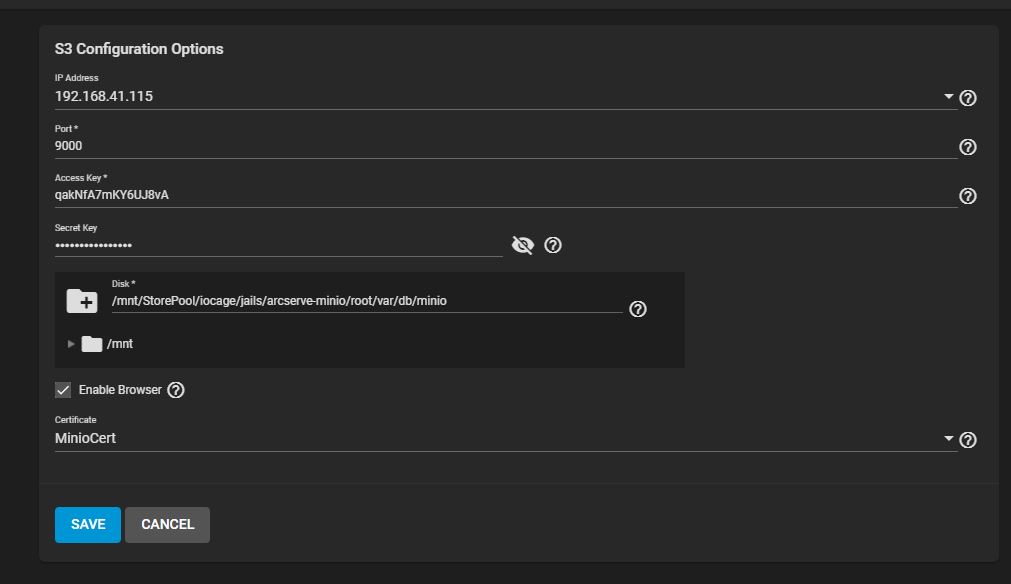The image size is (1011, 584).
Task: Open the IP Address dropdown arrow
Action: coord(948,97)
